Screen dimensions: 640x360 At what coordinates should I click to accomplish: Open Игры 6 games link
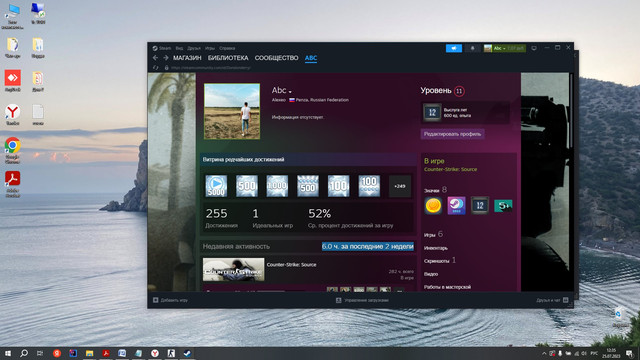coord(433,234)
